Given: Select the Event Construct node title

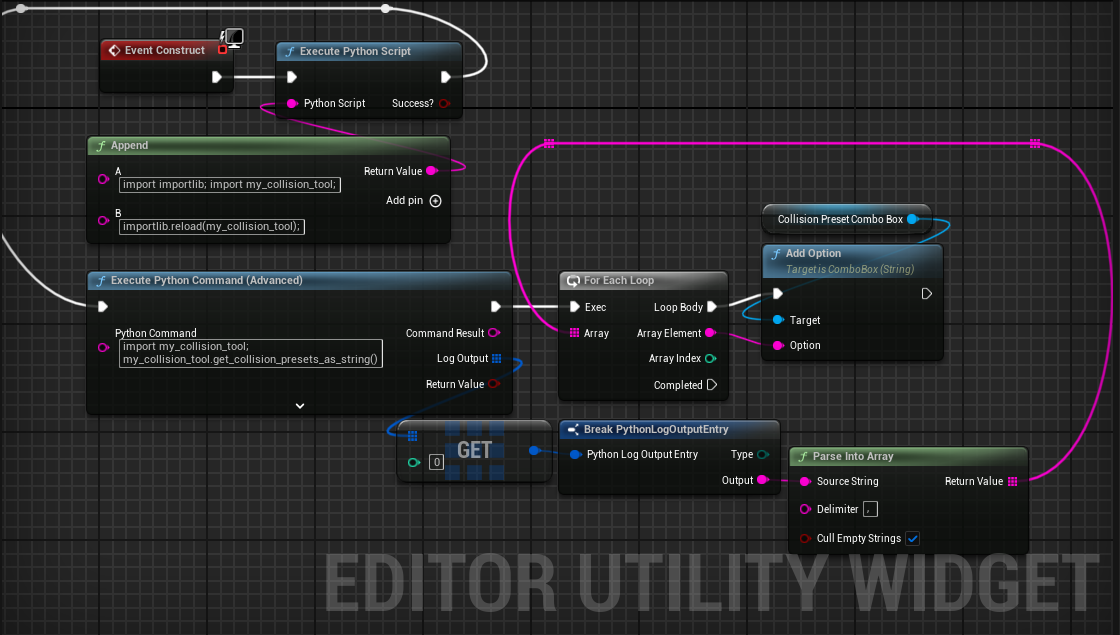Looking at the screenshot, I should coord(164,50).
